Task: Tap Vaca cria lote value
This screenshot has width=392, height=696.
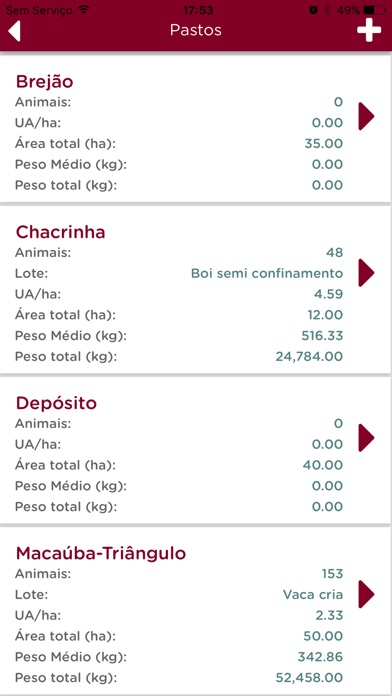Action: [313, 594]
